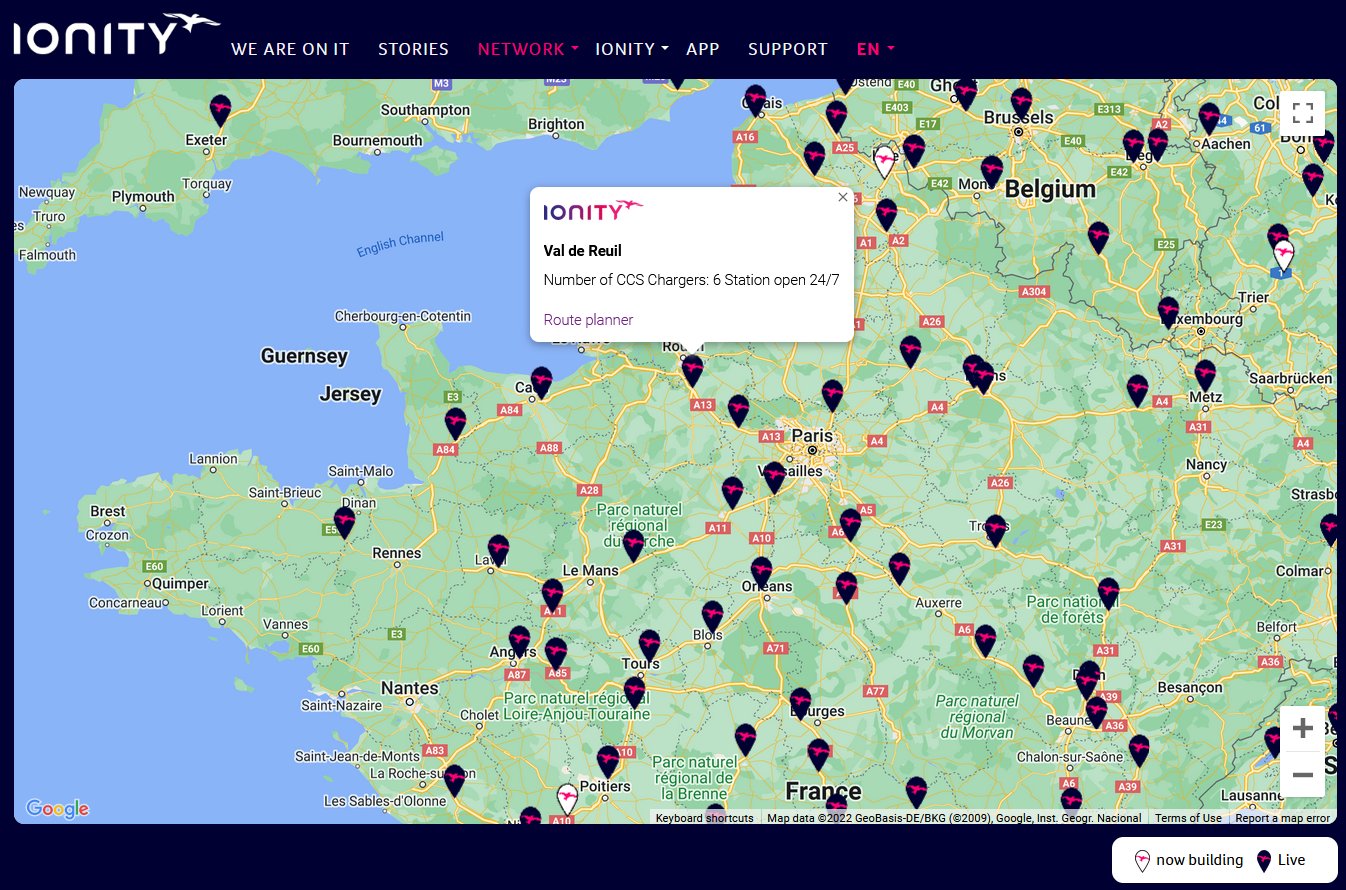Image resolution: width=1346 pixels, height=890 pixels.
Task: Select the charger pin near Aachen
Action: 1209,117
